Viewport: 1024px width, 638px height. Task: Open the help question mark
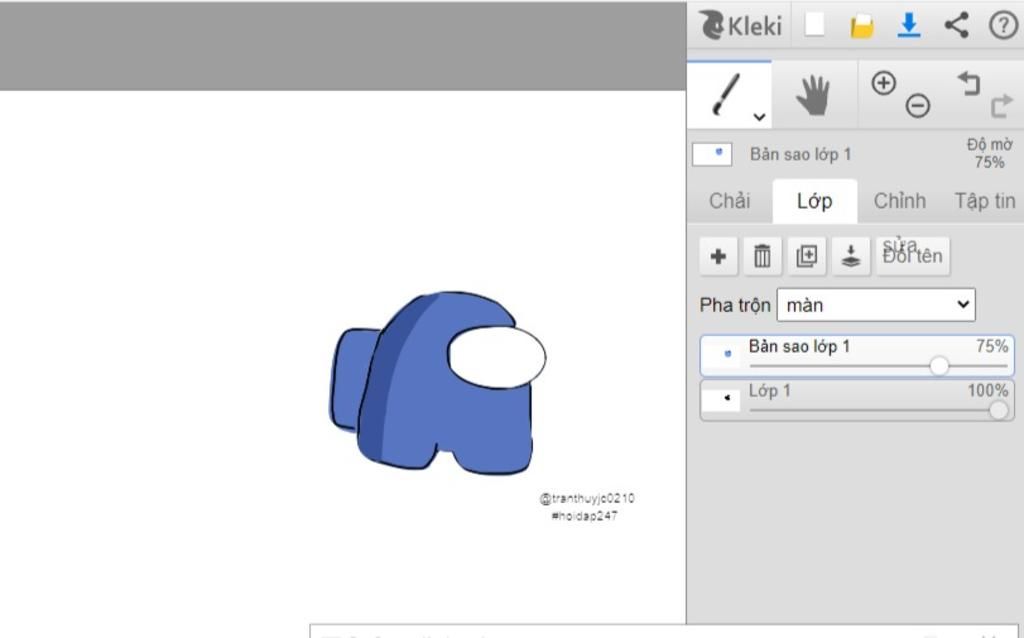click(1003, 25)
